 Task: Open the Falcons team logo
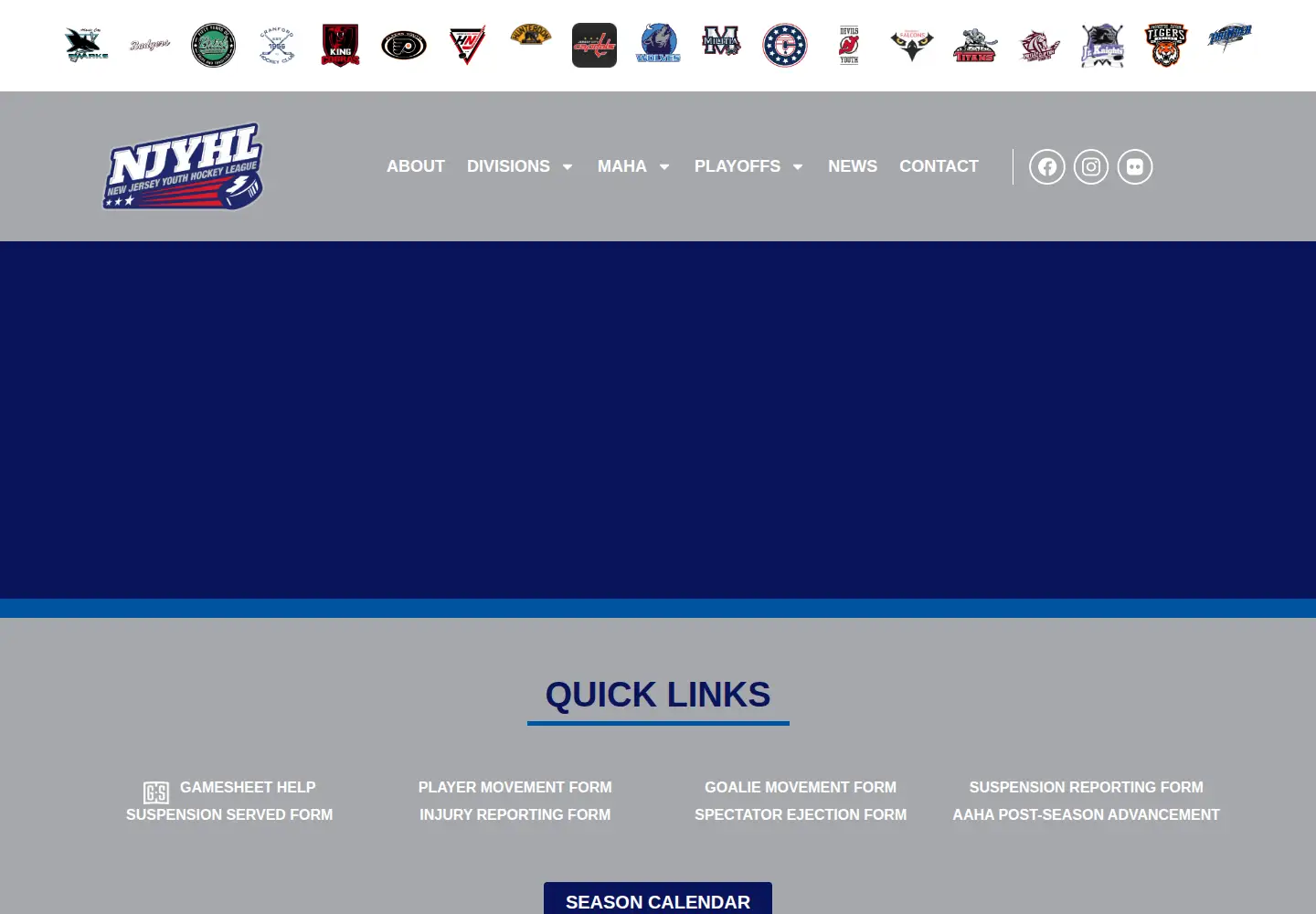click(912, 45)
